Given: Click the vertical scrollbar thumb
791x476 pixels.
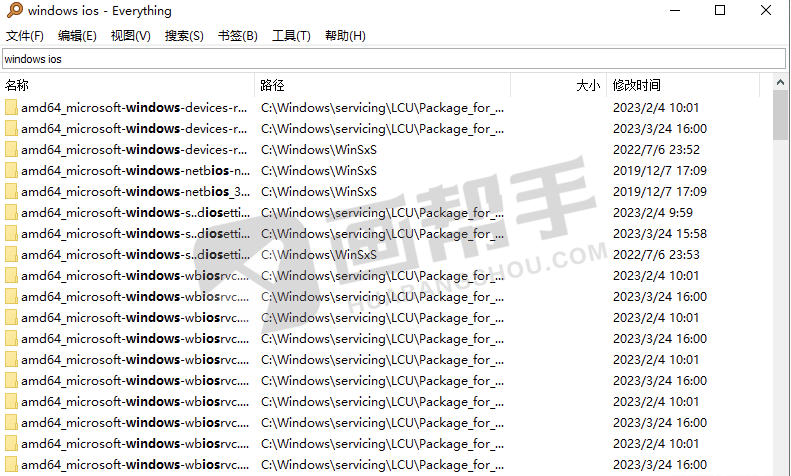Looking at the screenshot, I should [780, 115].
